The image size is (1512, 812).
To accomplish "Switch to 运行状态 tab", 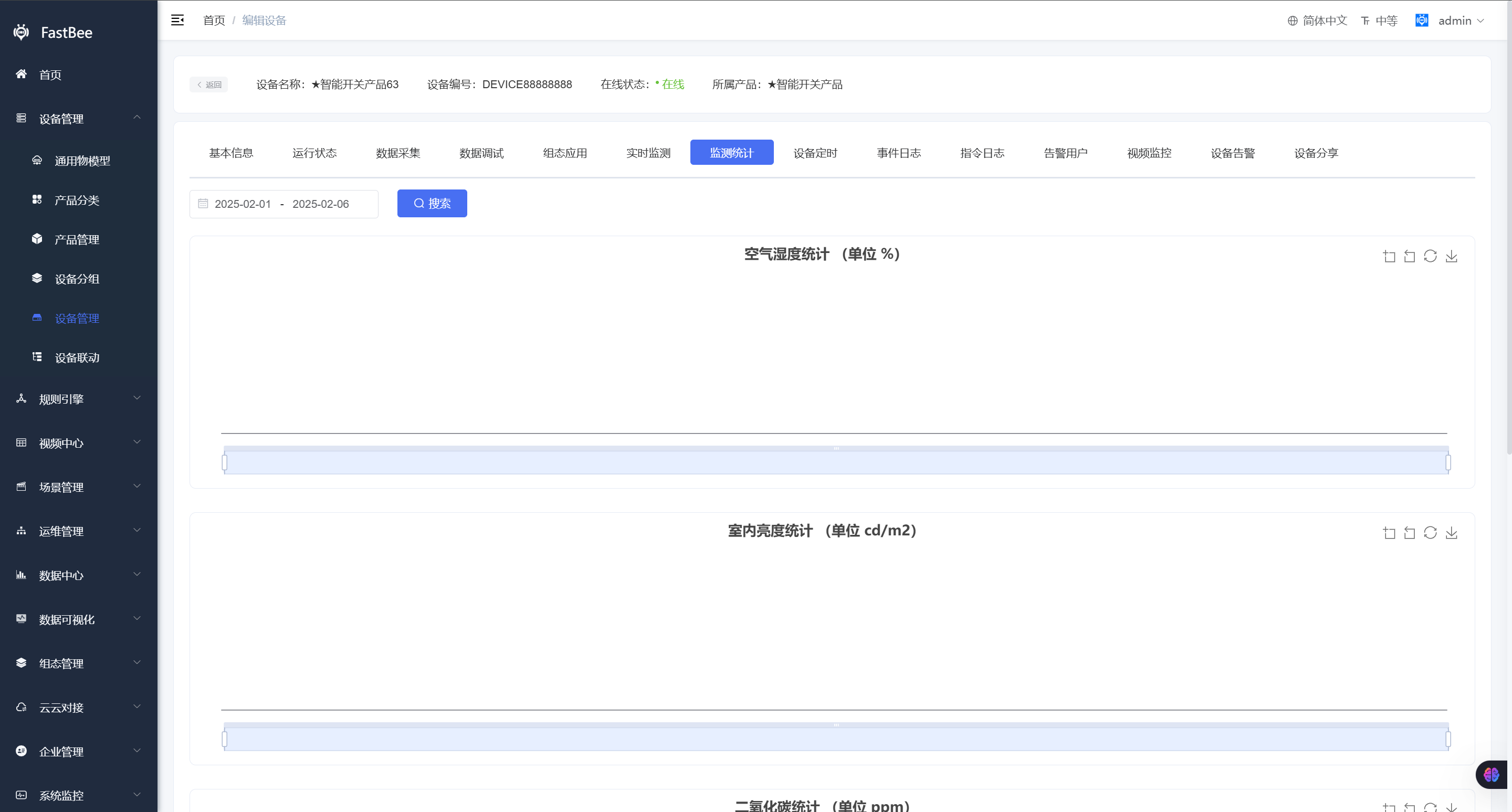I will 314,153.
